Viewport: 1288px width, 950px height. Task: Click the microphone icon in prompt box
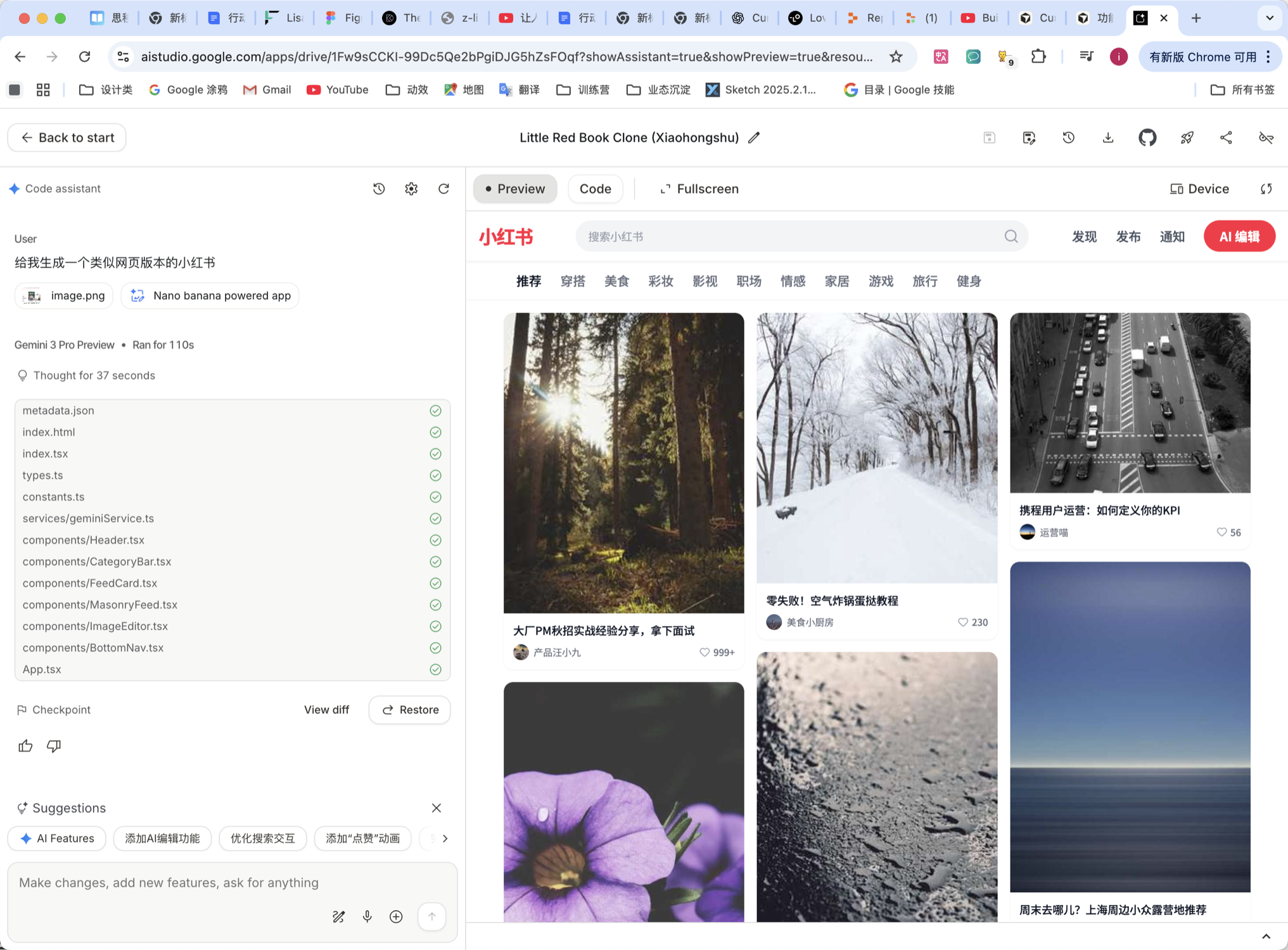tap(367, 916)
